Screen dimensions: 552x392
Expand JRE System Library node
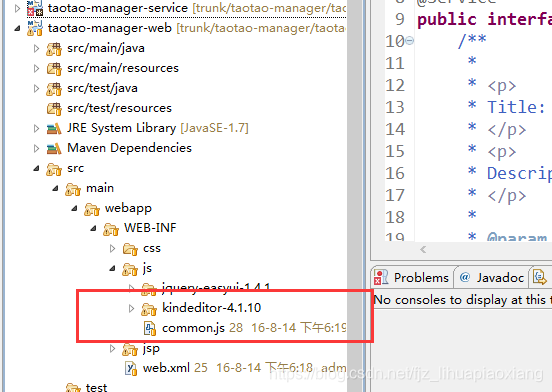[36, 128]
